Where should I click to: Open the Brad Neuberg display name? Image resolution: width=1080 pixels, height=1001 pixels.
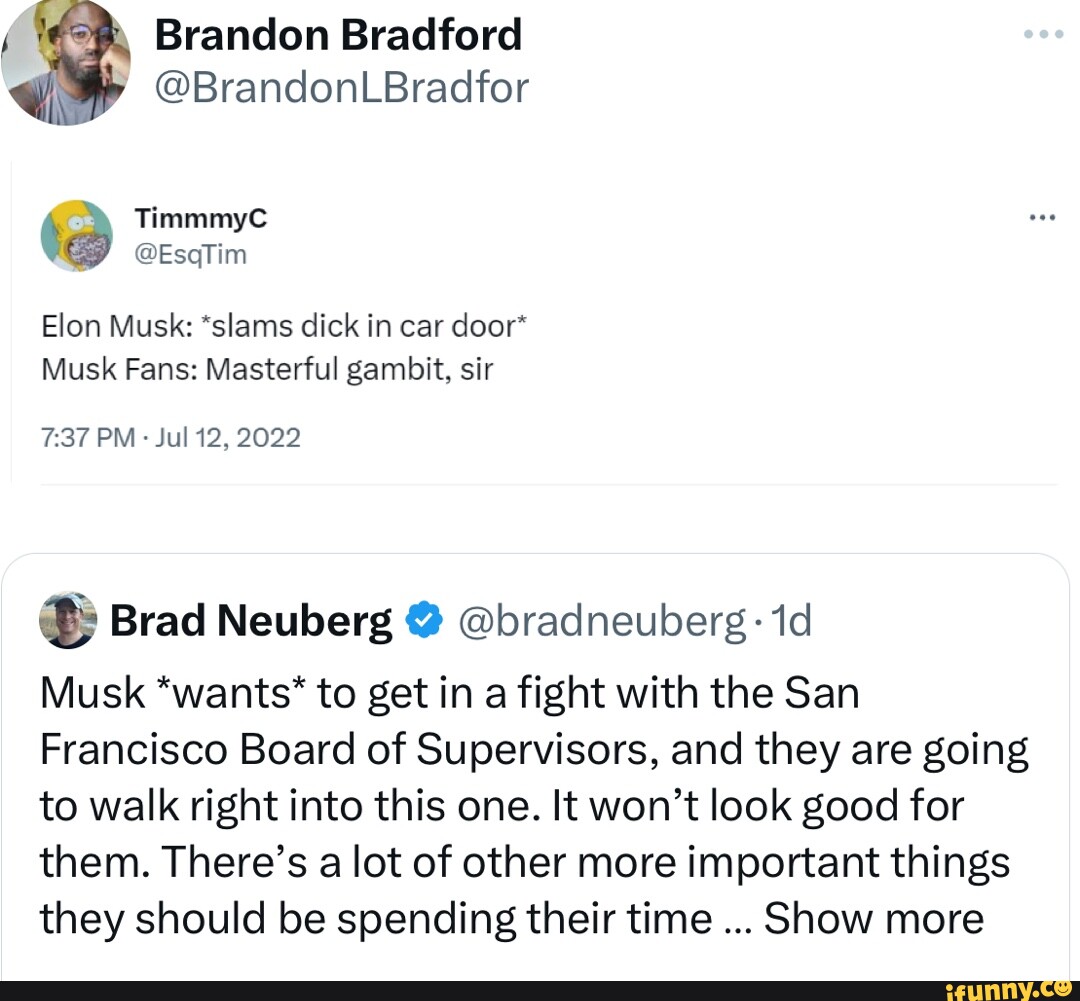tap(251, 621)
